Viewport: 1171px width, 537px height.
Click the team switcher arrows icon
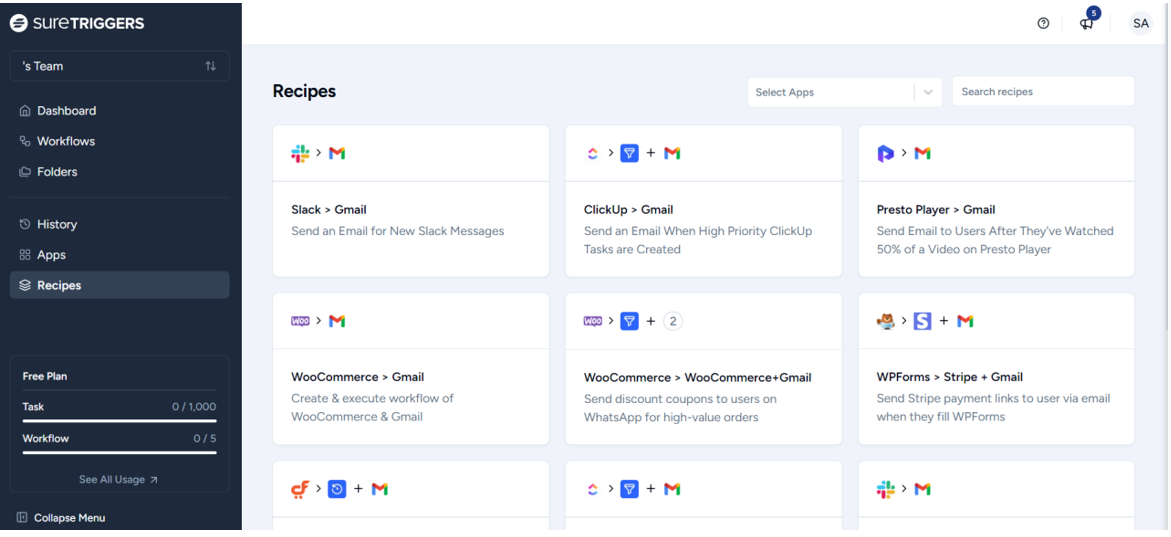[211, 66]
